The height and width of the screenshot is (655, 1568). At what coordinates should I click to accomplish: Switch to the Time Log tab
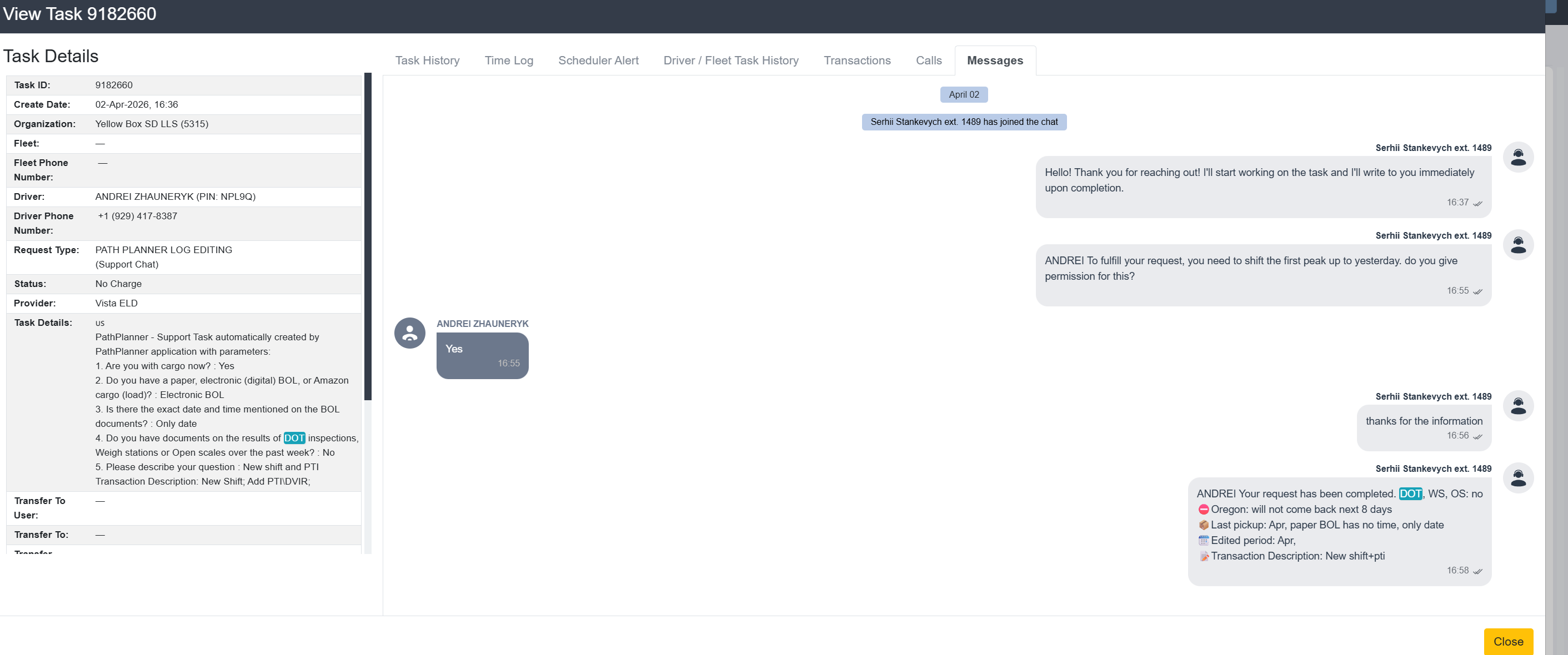tap(508, 60)
